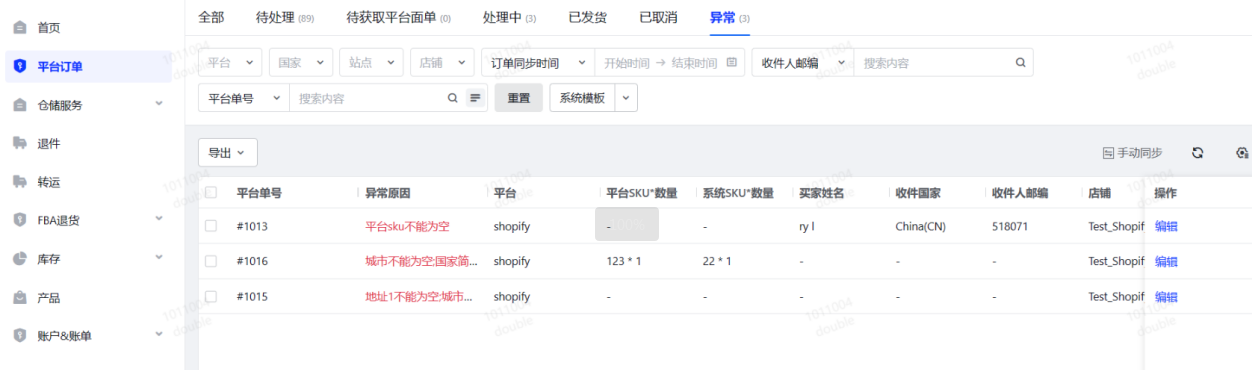Click the buyer name ry l cell
Viewport: 1252px width, 370px height.
pos(807,226)
